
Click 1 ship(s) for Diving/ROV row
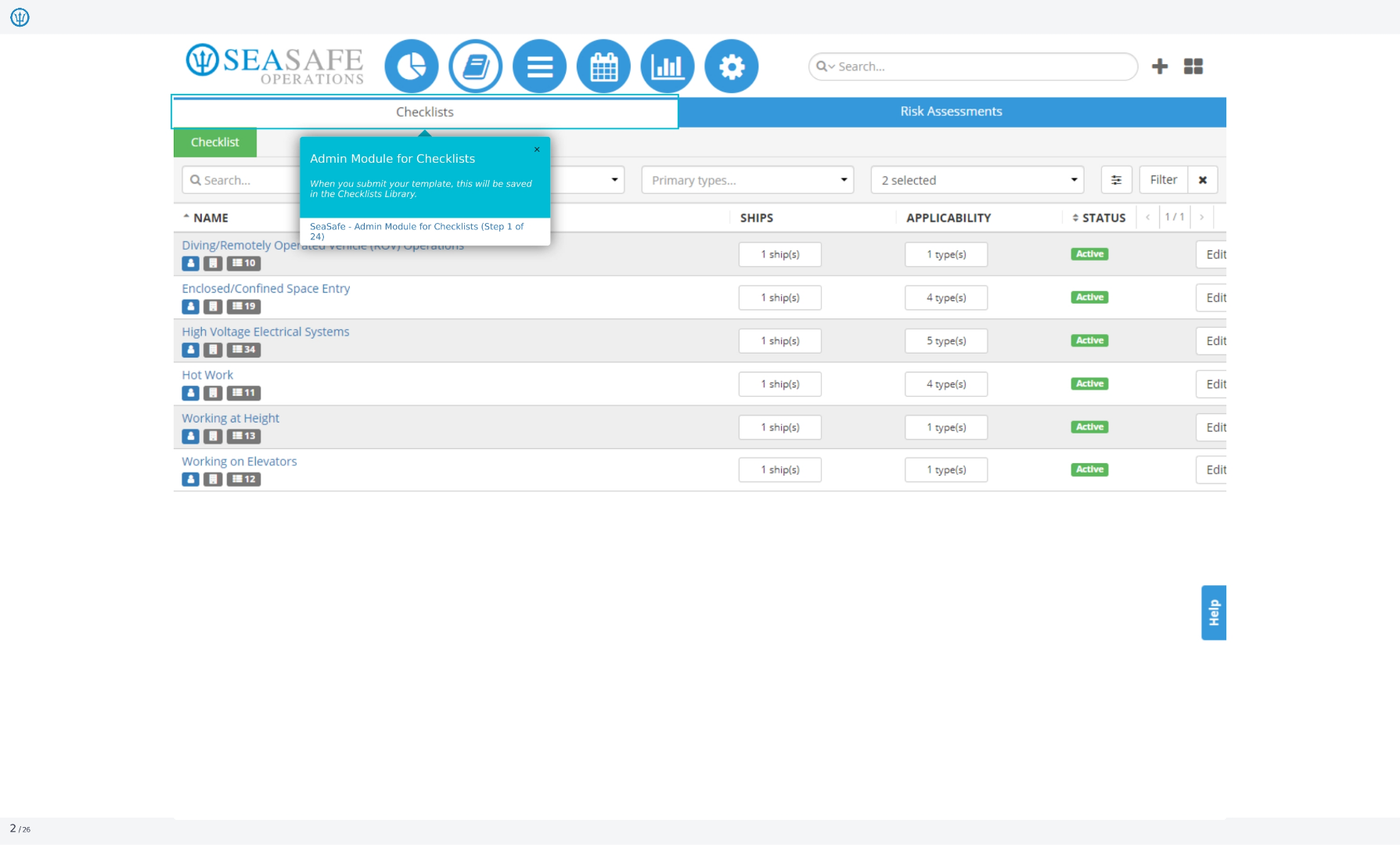tap(780, 254)
